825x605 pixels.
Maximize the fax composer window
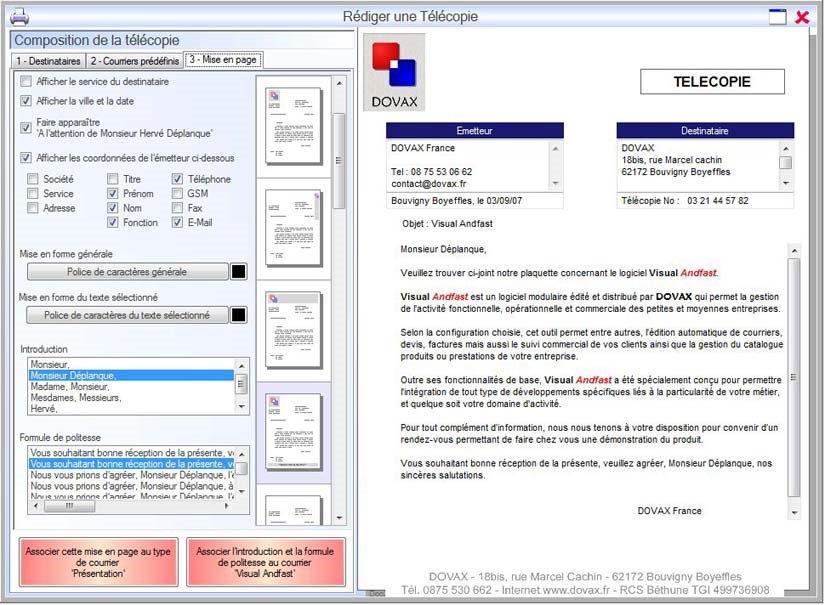[777, 17]
